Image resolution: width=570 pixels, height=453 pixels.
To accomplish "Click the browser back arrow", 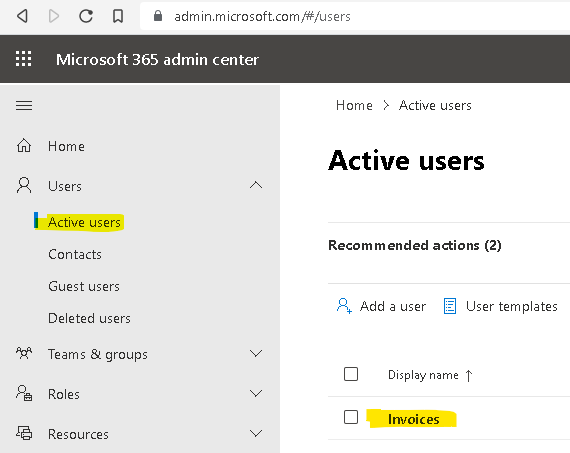I will tap(23, 16).
